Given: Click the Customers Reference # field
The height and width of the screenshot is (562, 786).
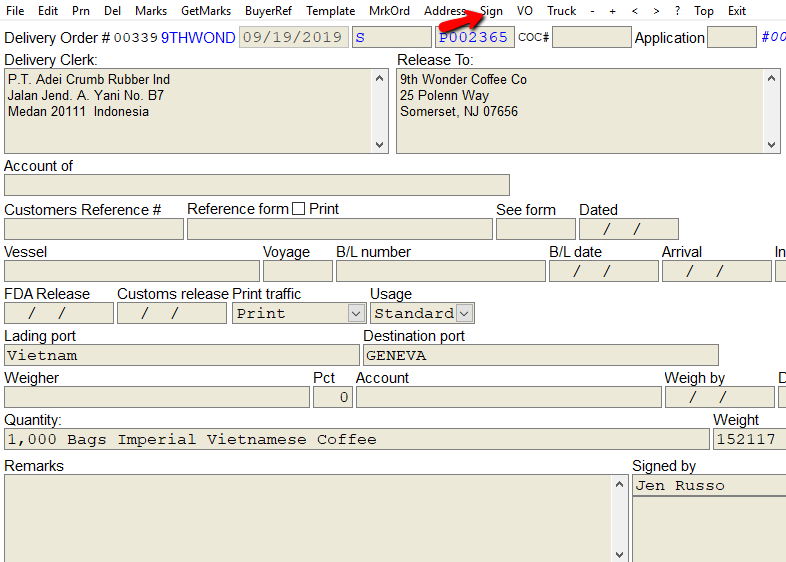Looking at the screenshot, I should [94, 229].
